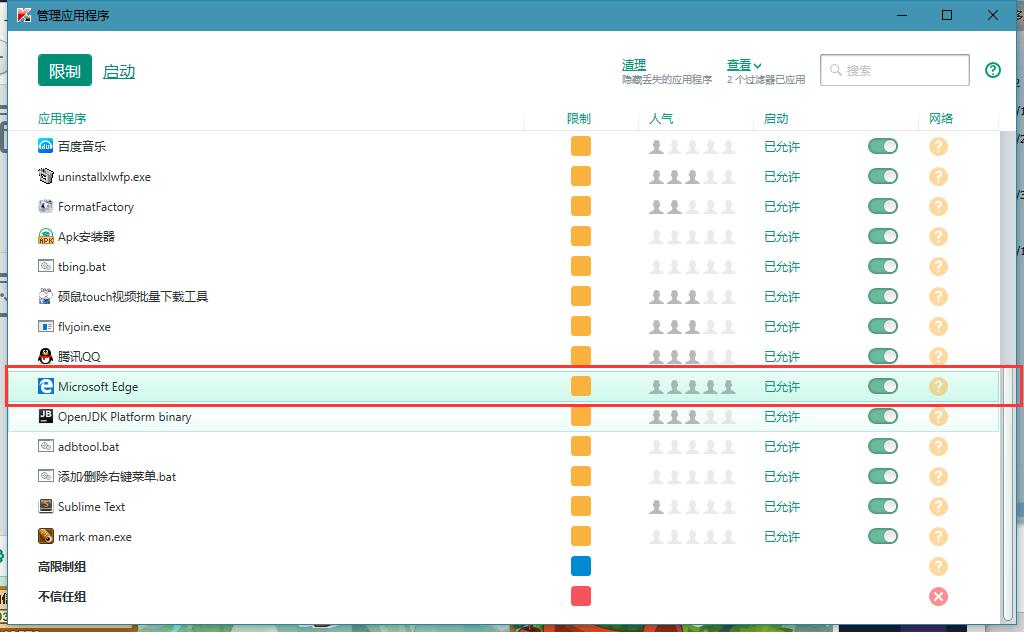The image size is (1024, 632).
Task: Click the blue swatch for 高限制组
Action: point(581,567)
